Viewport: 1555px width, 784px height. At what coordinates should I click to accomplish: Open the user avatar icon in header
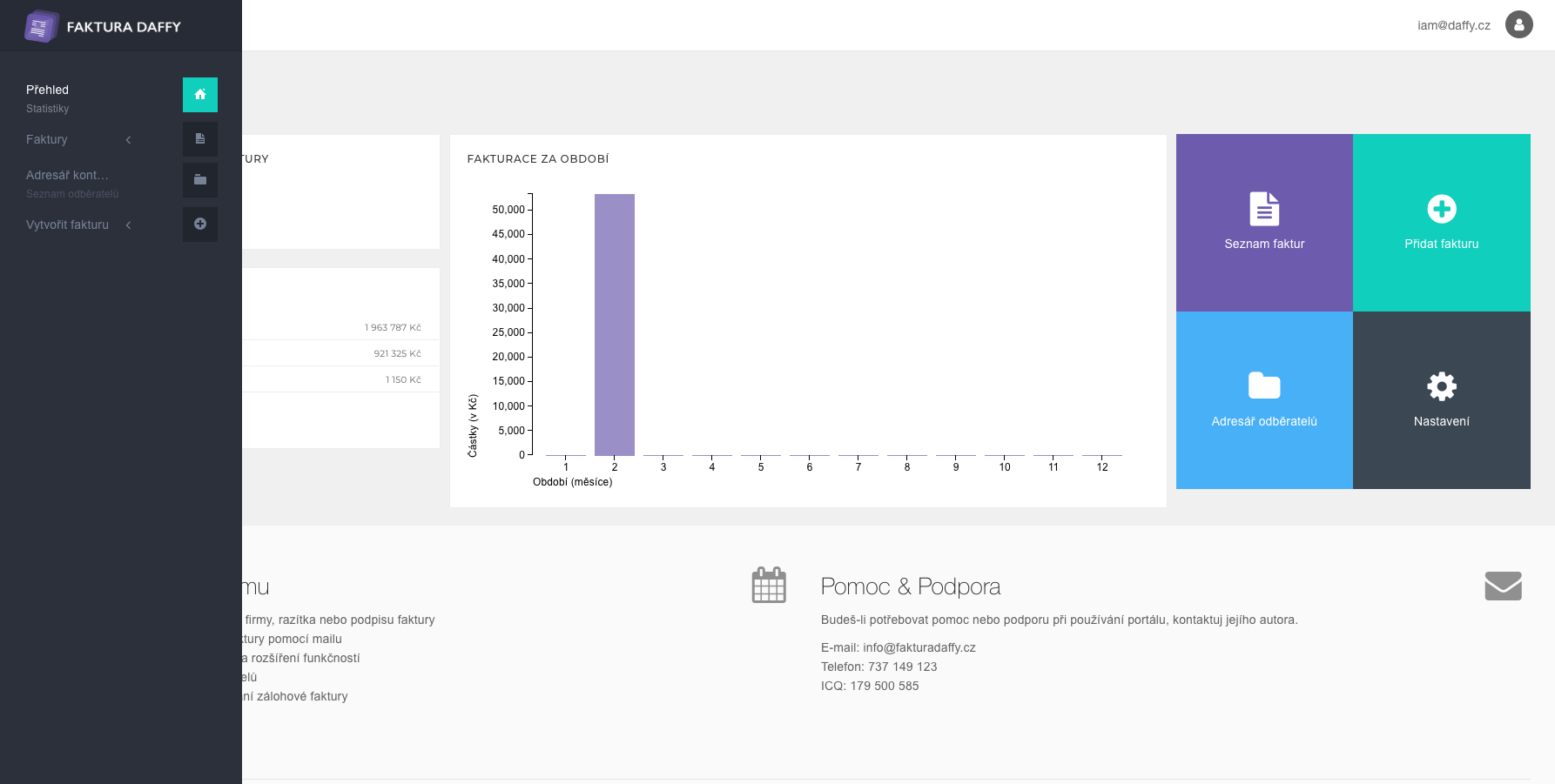click(1518, 25)
